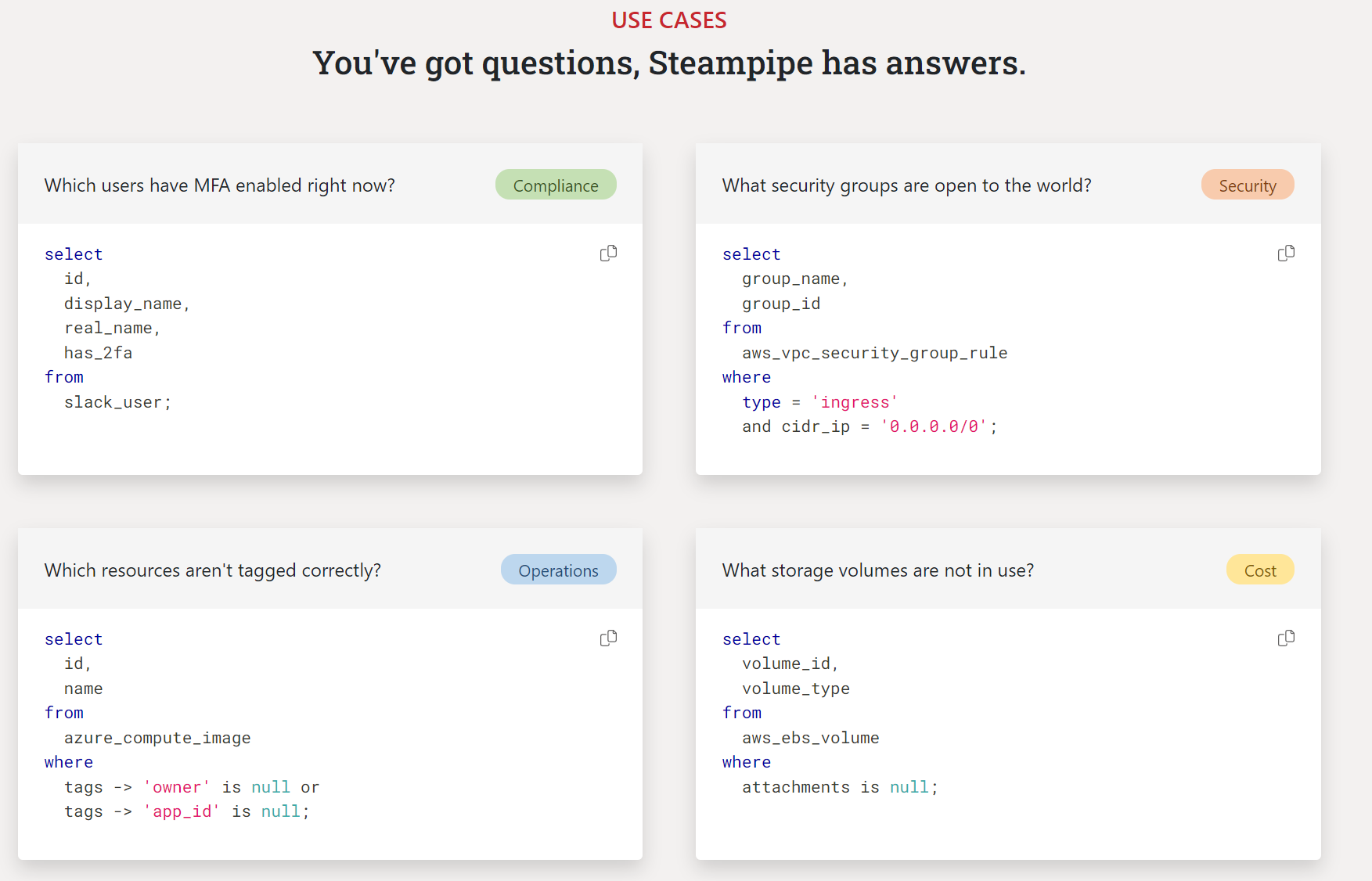
Task: Click 'Which users have MFA enabled right now?'
Action: pos(220,185)
